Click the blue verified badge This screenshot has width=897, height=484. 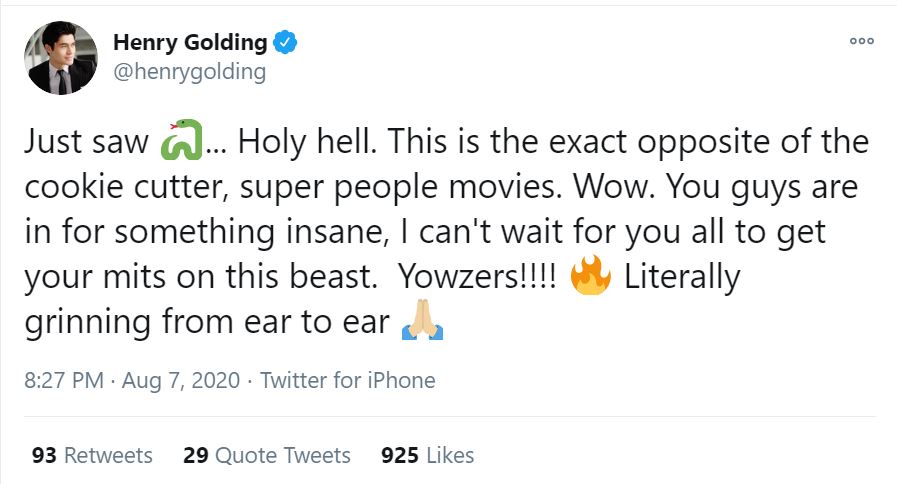pyautogui.click(x=285, y=42)
